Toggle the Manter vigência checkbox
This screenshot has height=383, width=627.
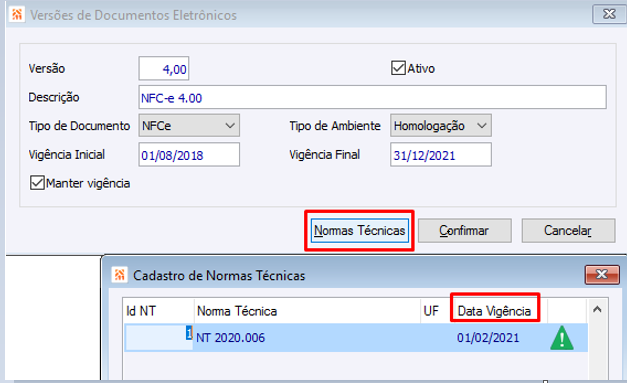point(37,183)
